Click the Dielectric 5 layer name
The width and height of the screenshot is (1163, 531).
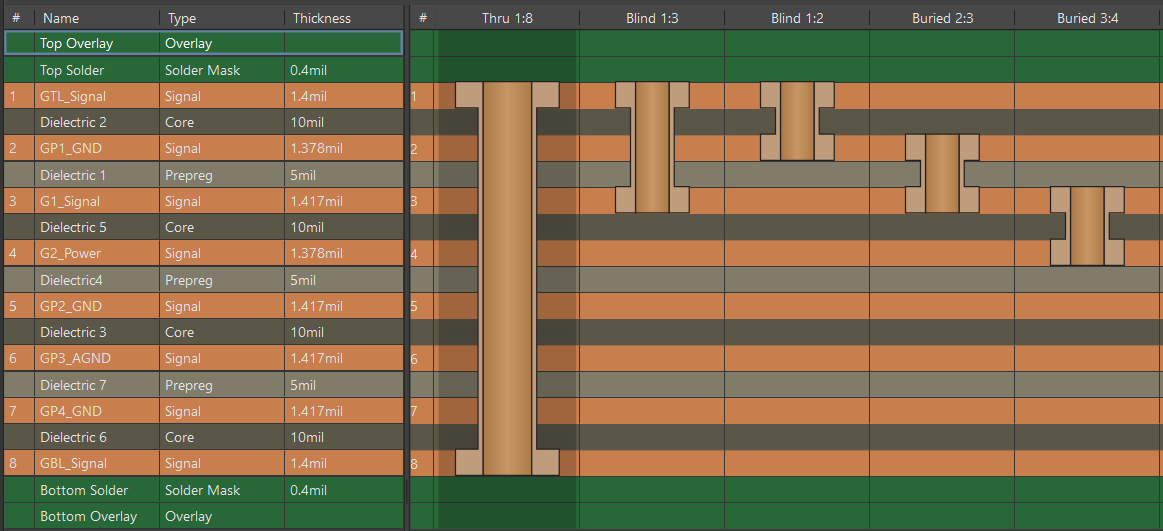(x=73, y=227)
